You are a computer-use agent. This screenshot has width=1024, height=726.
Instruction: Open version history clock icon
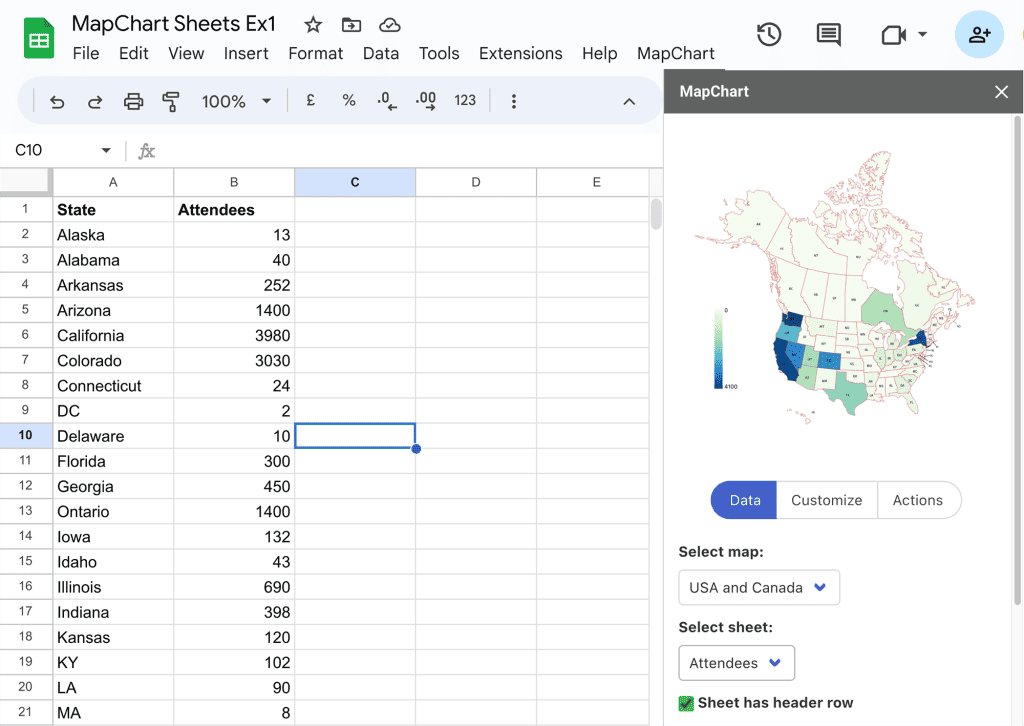point(769,34)
